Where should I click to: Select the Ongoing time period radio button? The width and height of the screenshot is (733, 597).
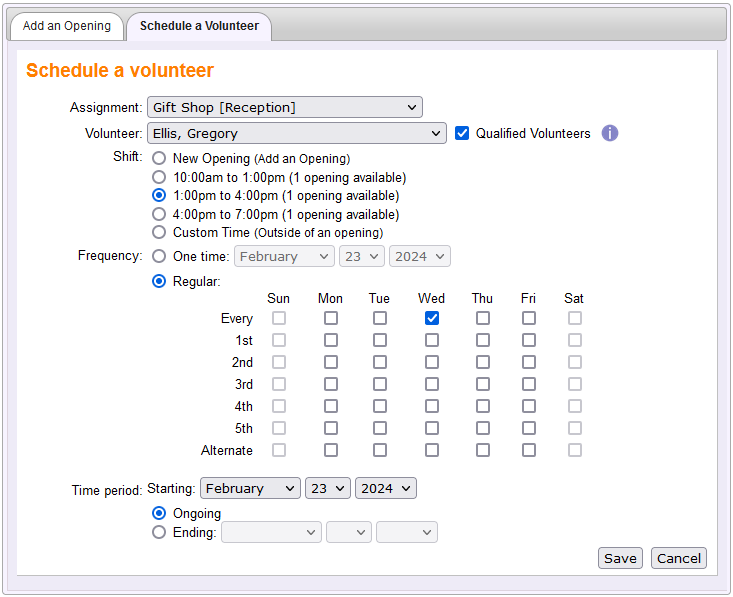(x=159, y=513)
